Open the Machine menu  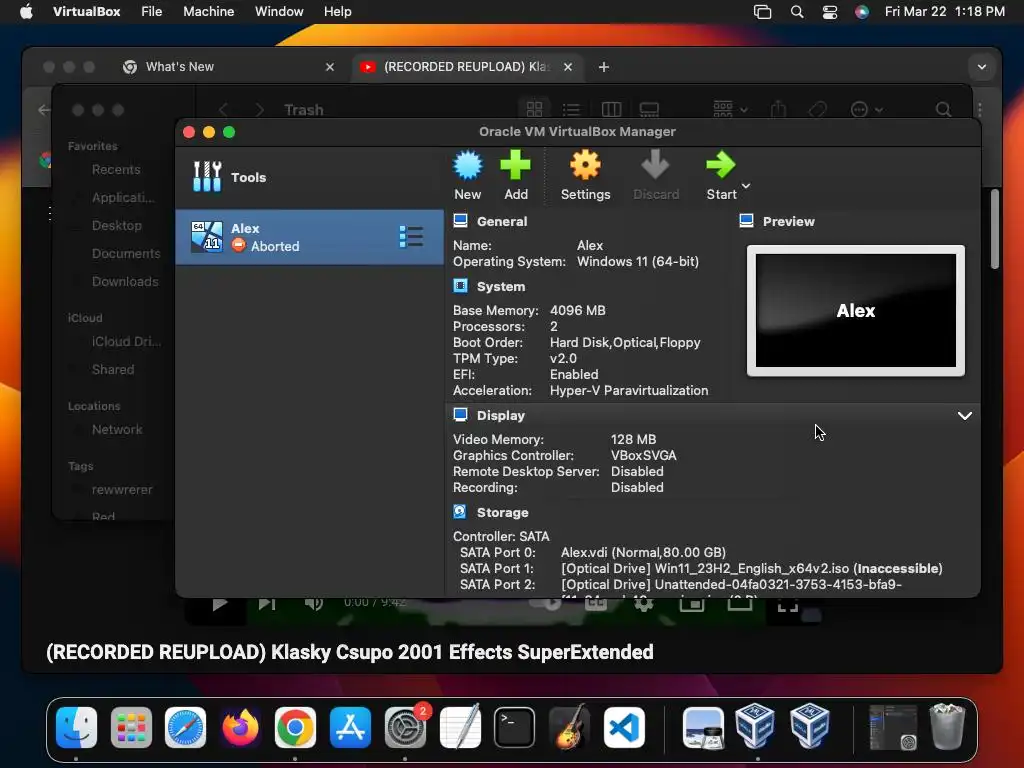pyautogui.click(x=208, y=12)
